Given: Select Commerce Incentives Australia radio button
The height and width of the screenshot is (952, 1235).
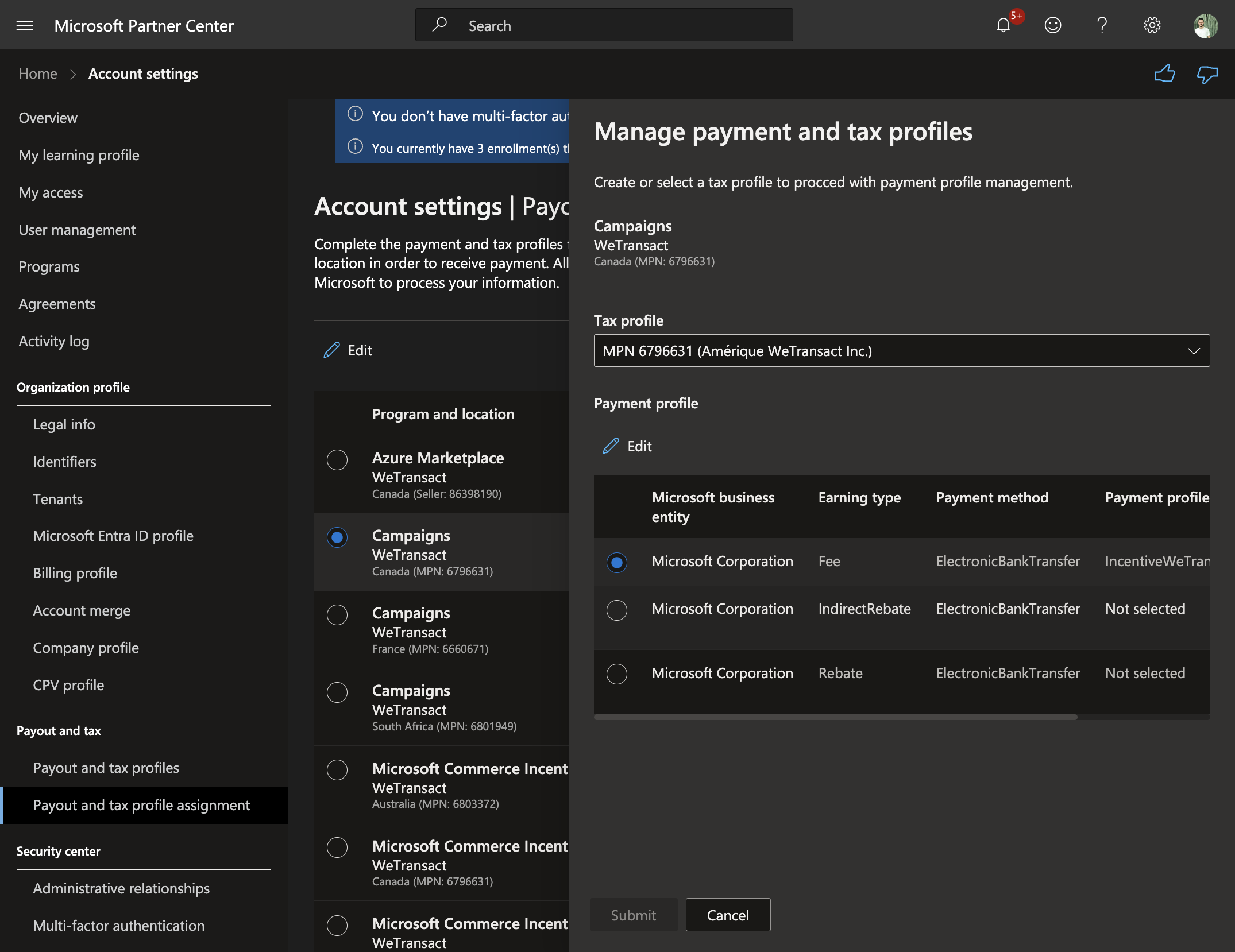Looking at the screenshot, I should 337,770.
